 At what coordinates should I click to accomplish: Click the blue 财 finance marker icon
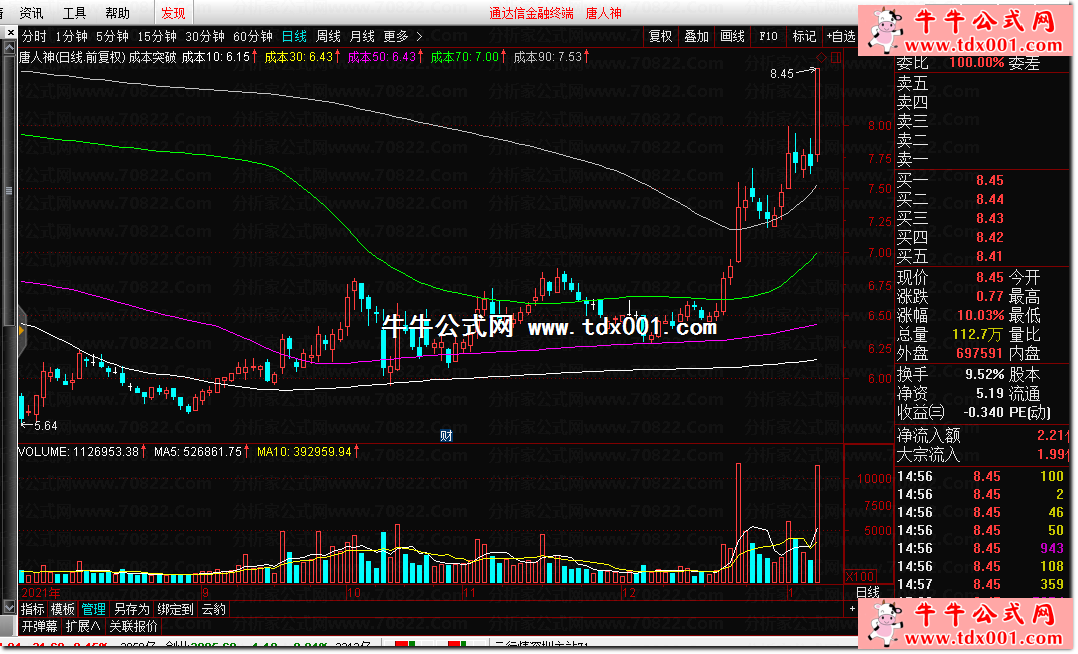(x=446, y=436)
